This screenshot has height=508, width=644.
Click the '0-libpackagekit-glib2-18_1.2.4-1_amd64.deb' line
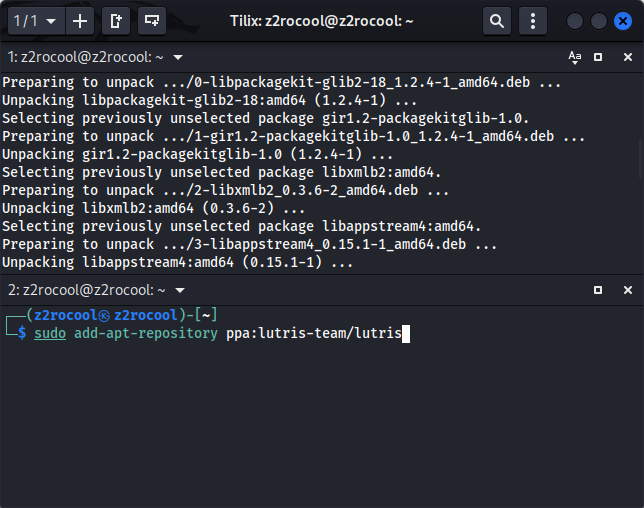(x=281, y=82)
